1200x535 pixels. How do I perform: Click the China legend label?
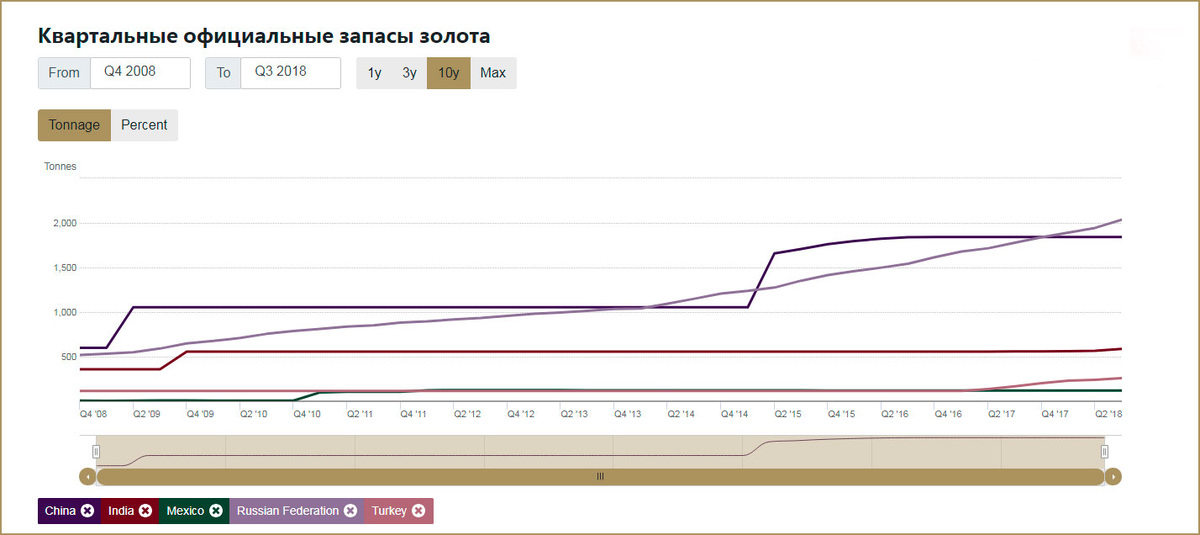click(x=60, y=511)
